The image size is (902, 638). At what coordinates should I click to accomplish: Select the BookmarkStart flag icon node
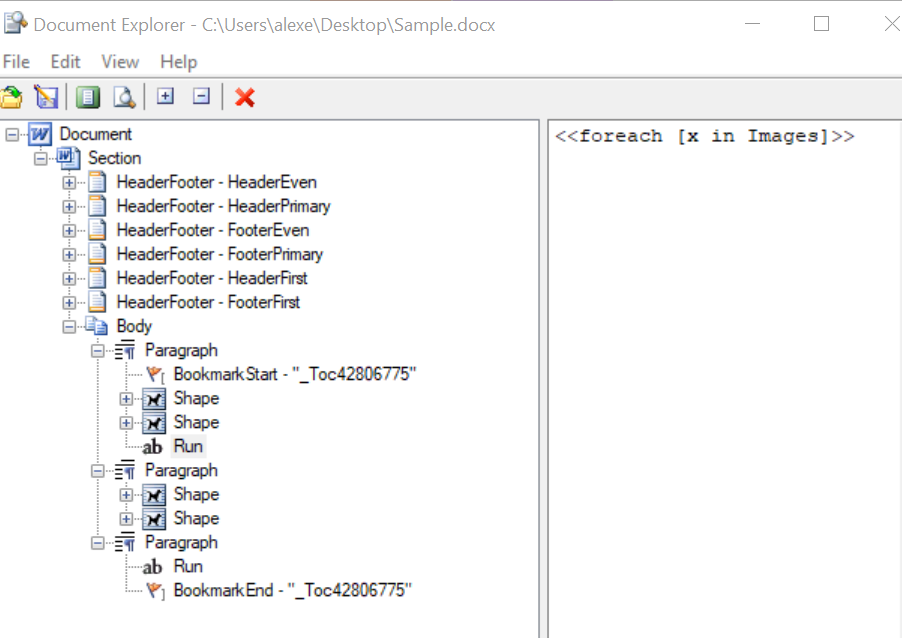155,375
